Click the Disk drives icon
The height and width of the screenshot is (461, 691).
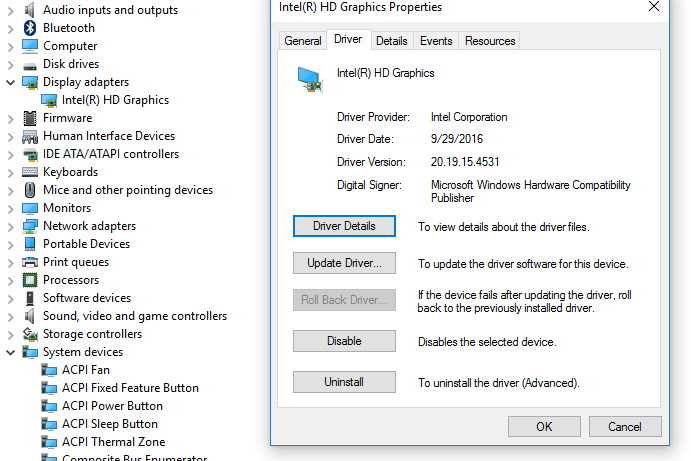[30, 65]
